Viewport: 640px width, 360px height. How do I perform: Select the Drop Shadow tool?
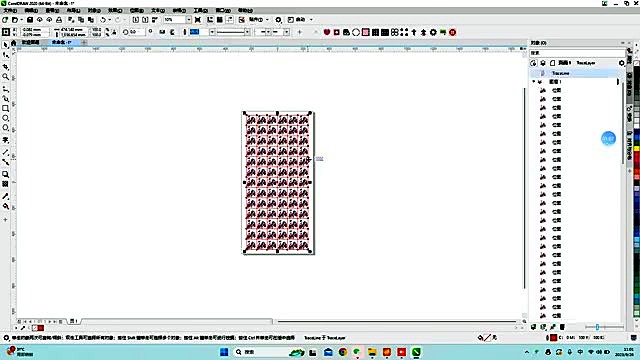[x=5, y=174]
